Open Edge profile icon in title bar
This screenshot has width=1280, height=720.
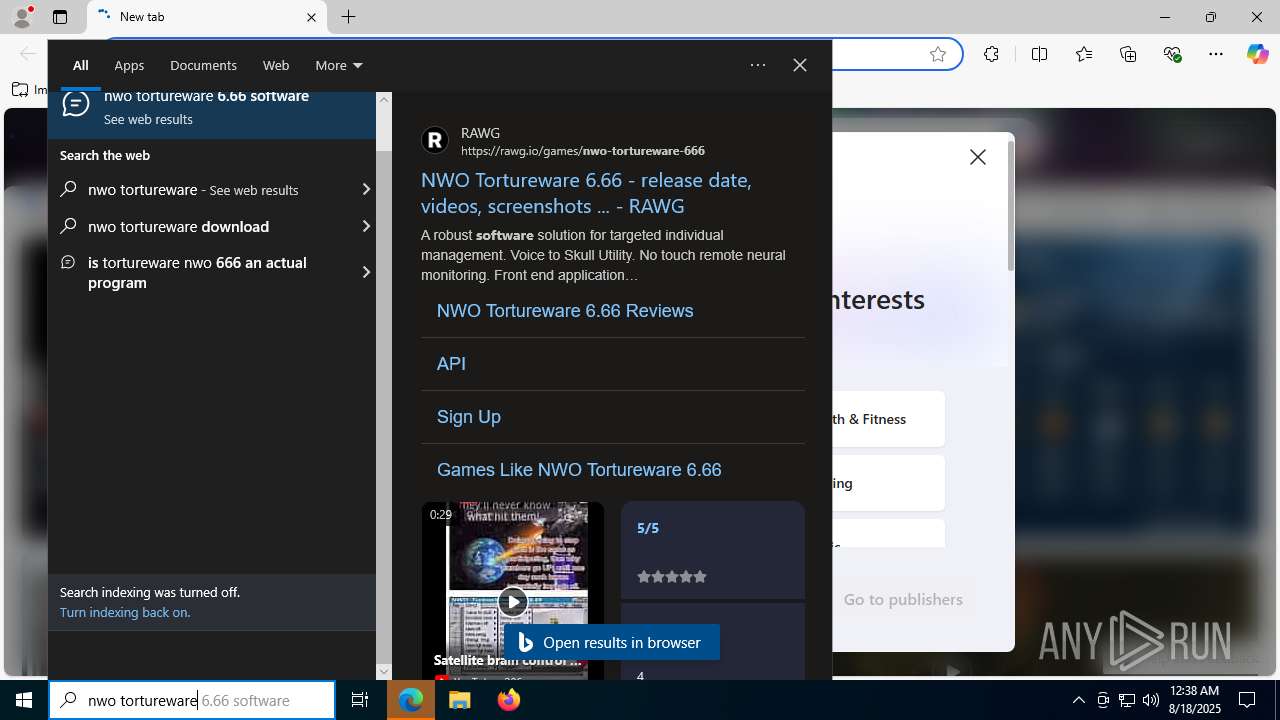click(x=22, y=17)
